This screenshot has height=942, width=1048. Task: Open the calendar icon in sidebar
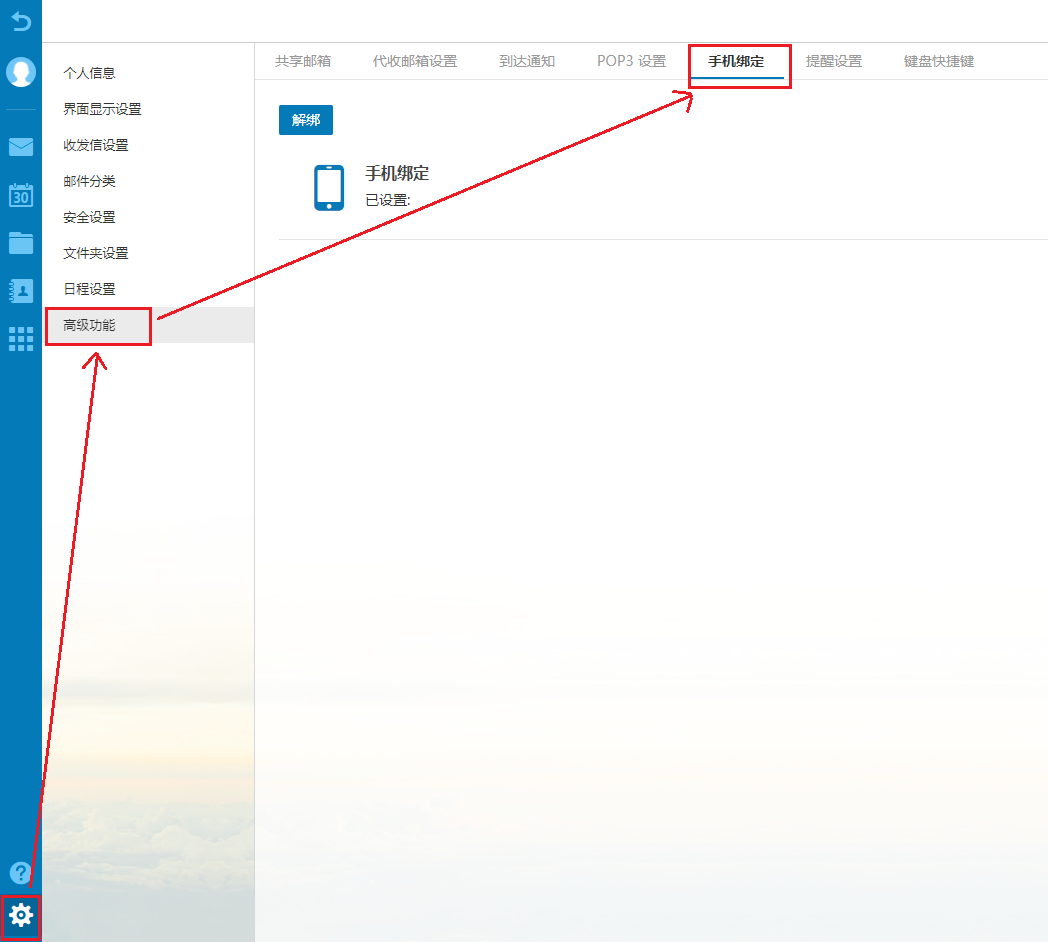(21, 194)
